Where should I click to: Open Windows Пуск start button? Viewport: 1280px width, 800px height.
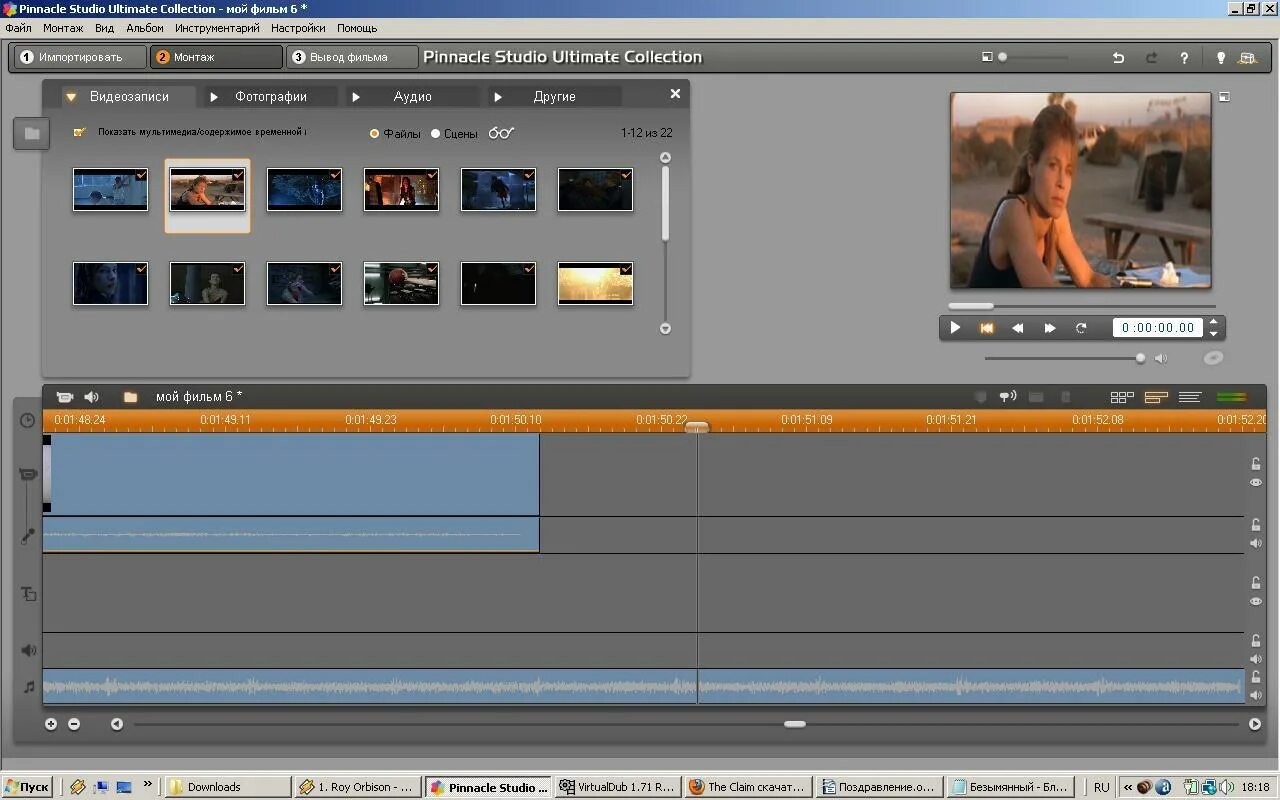27,787
